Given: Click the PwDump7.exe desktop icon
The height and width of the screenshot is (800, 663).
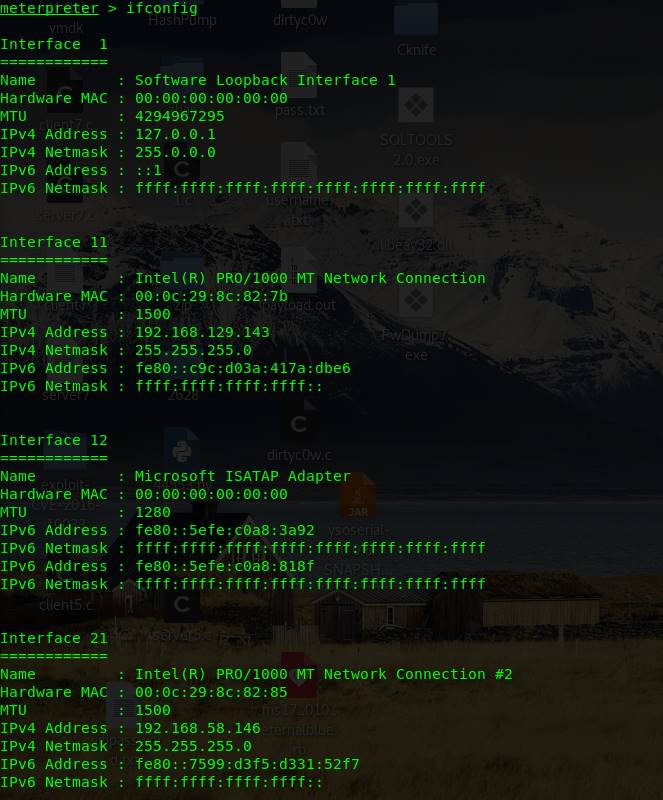Looking at the screenshot, I should (416, 299).
